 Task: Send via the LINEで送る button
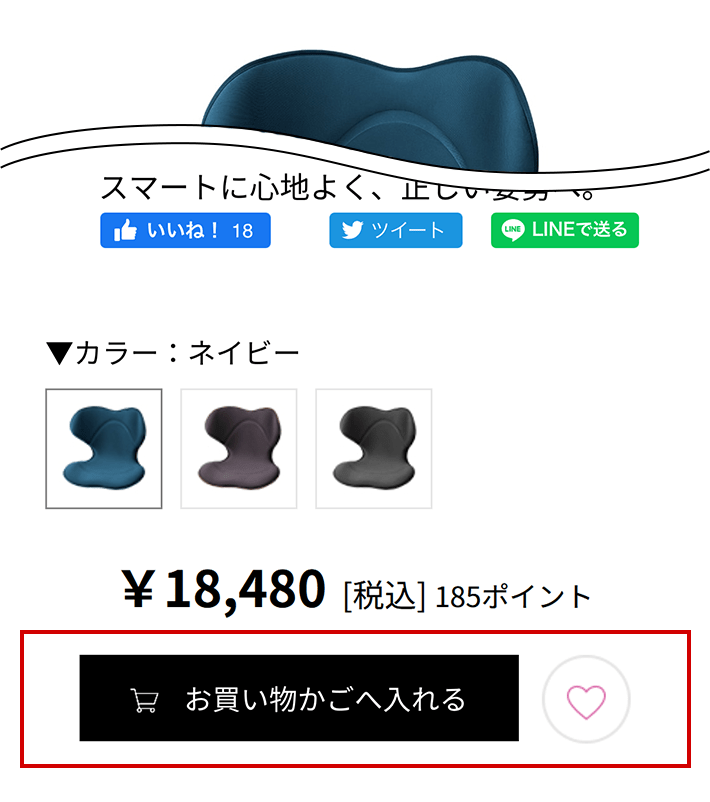(x=565, y=230)
